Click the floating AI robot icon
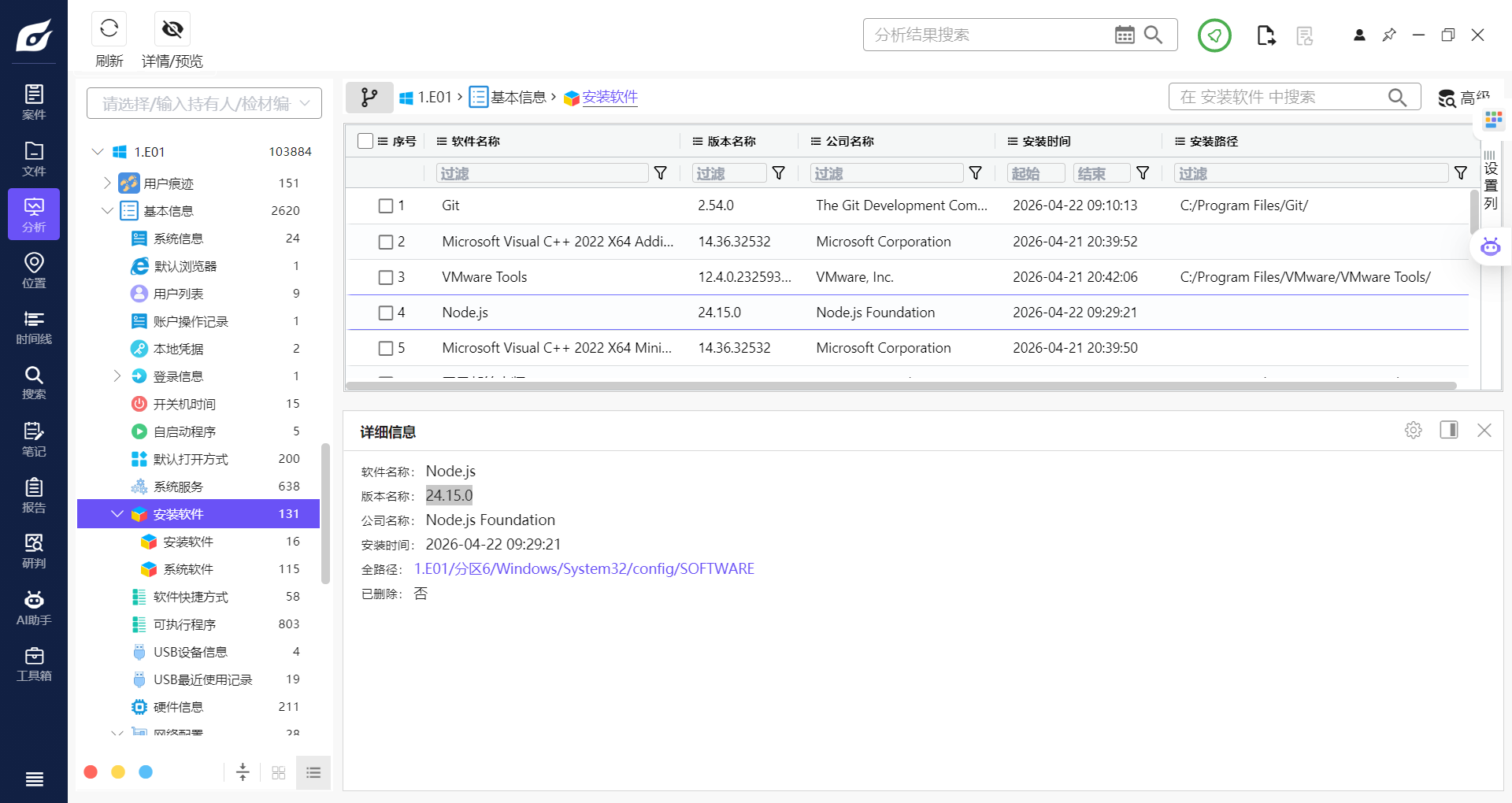 (x=1490, y=246)
